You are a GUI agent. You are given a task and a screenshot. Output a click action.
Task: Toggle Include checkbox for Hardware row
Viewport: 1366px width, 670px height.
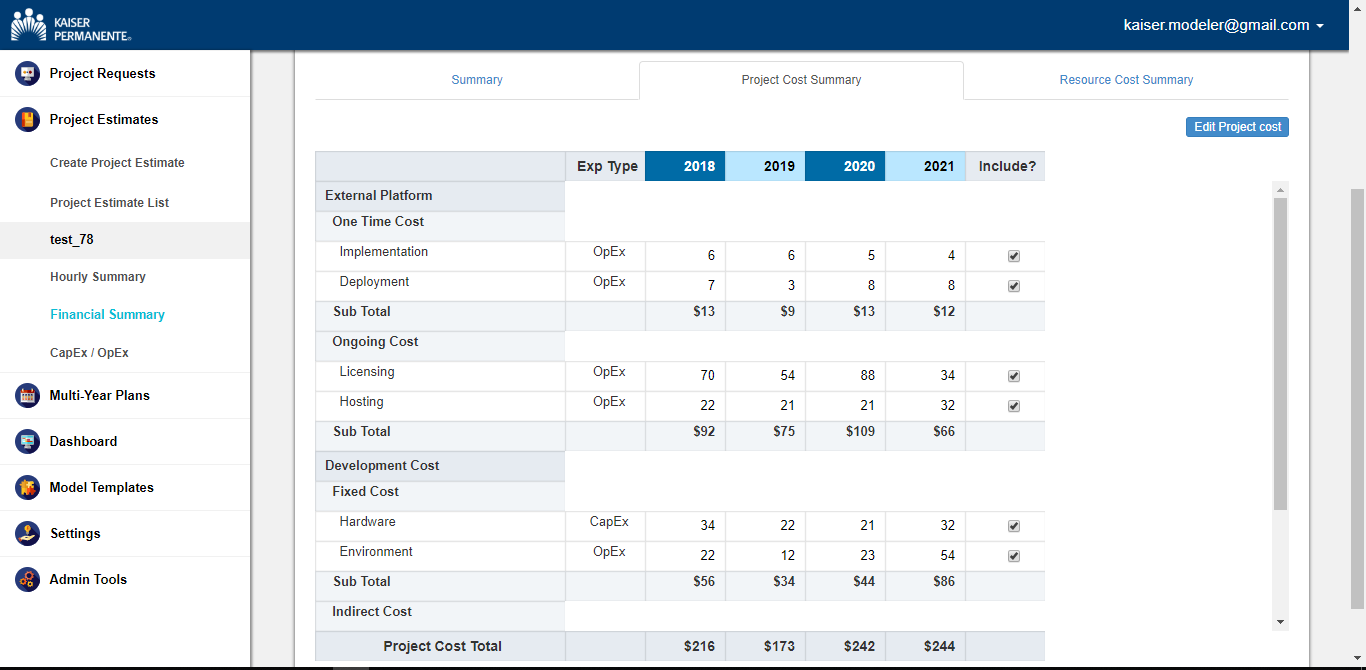[1014, 527]
